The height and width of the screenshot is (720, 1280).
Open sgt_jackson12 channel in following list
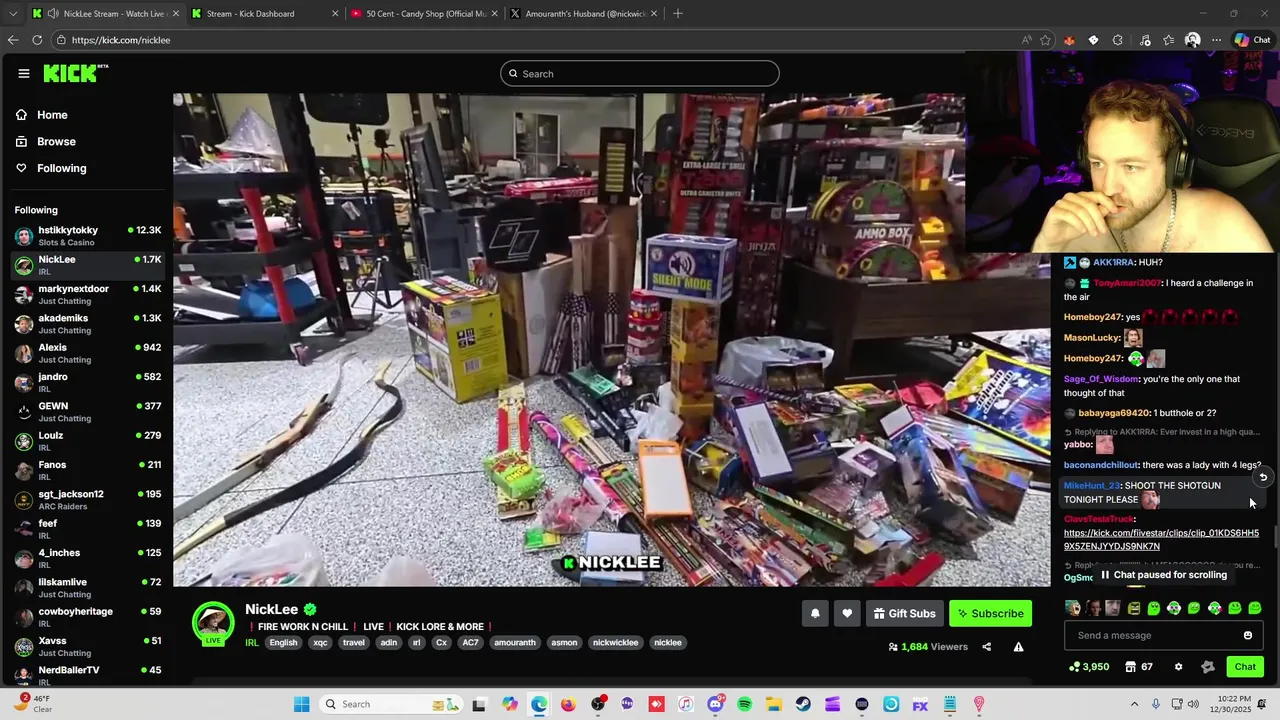point(88,499)
